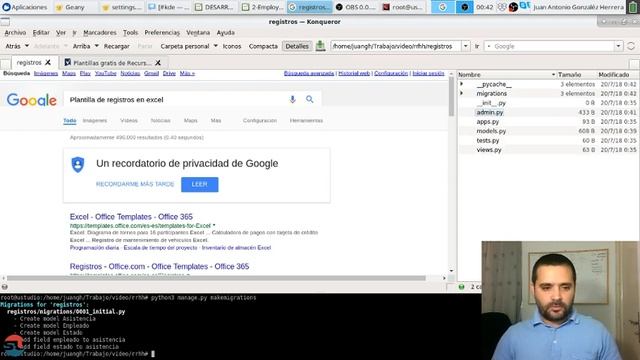Open the Aplicaciones menu in the panel

(24, 7)
